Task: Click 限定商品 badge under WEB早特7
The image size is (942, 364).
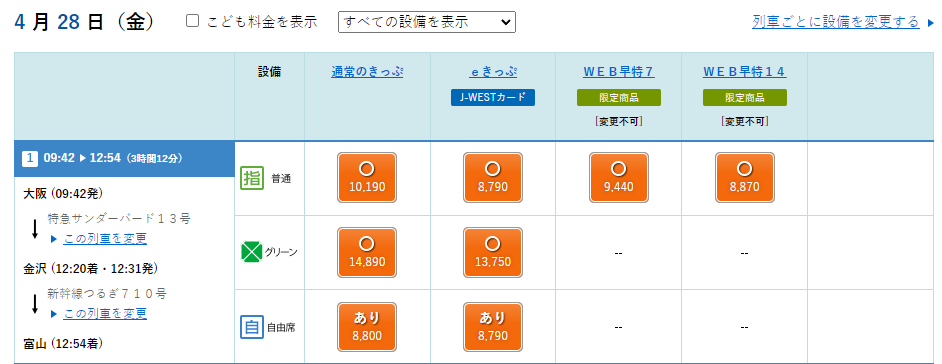Action: [x=619, y=97]
